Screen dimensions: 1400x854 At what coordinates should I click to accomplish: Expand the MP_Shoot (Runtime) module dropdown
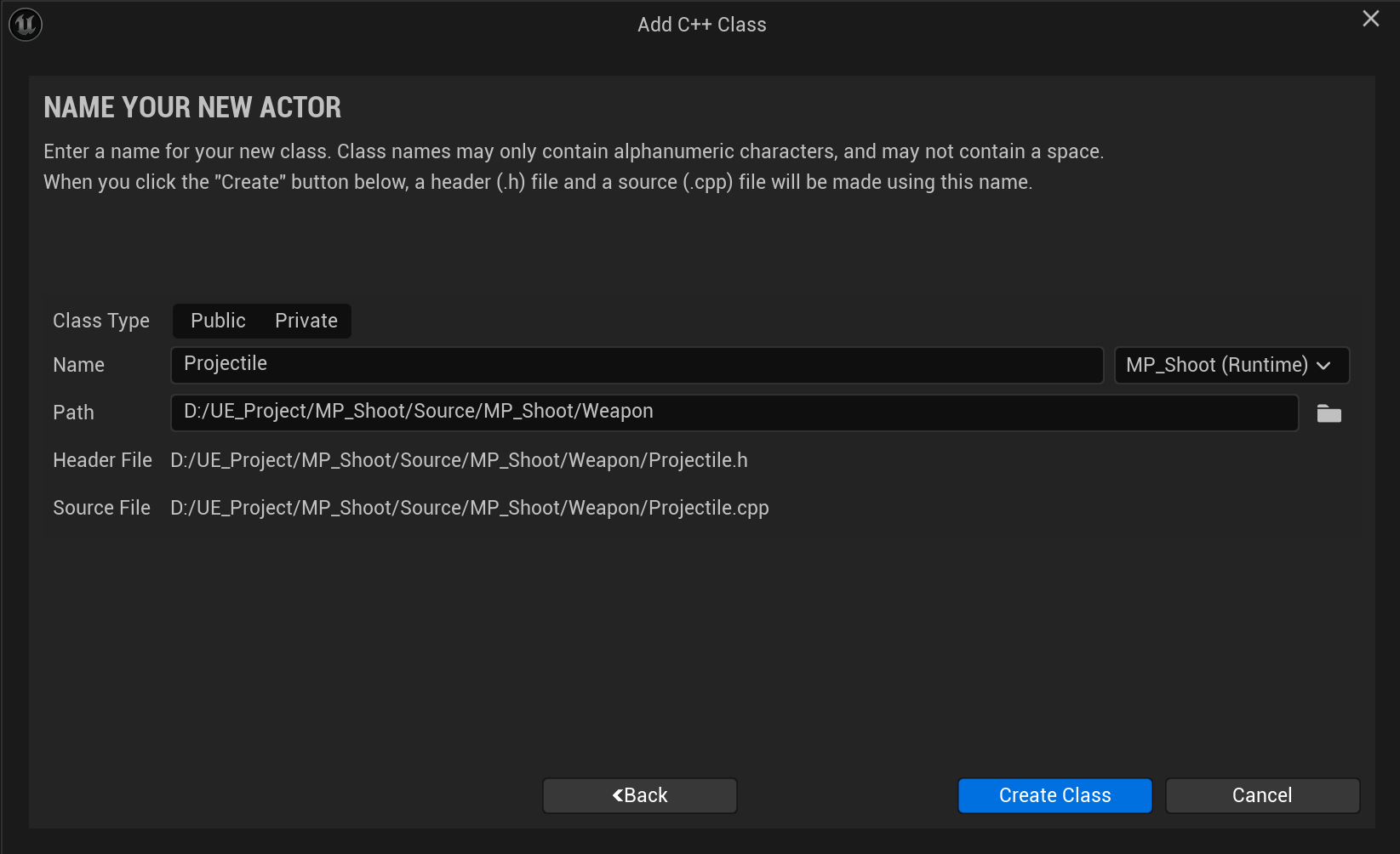click(1231, 365)
